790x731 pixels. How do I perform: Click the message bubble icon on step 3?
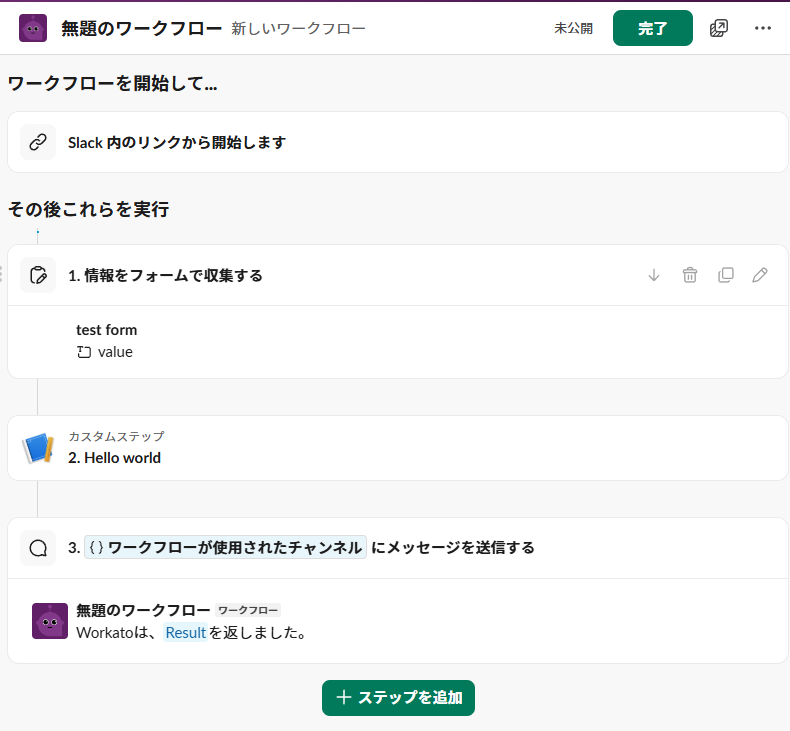click(x=38, y=548)
